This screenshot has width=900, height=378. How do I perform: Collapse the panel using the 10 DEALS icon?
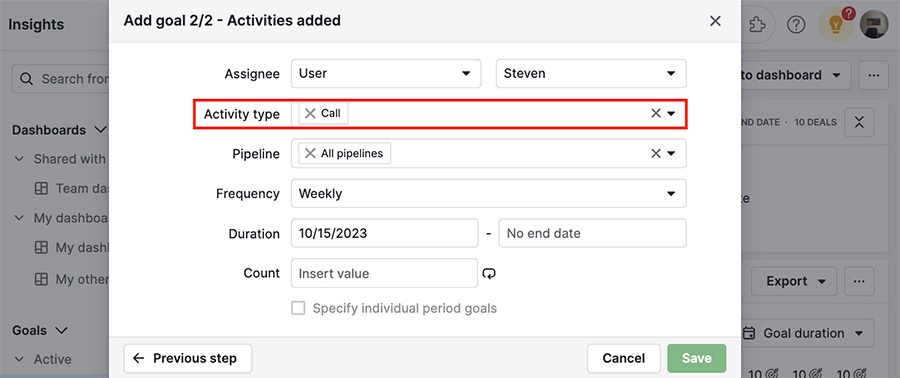[859, 122]
